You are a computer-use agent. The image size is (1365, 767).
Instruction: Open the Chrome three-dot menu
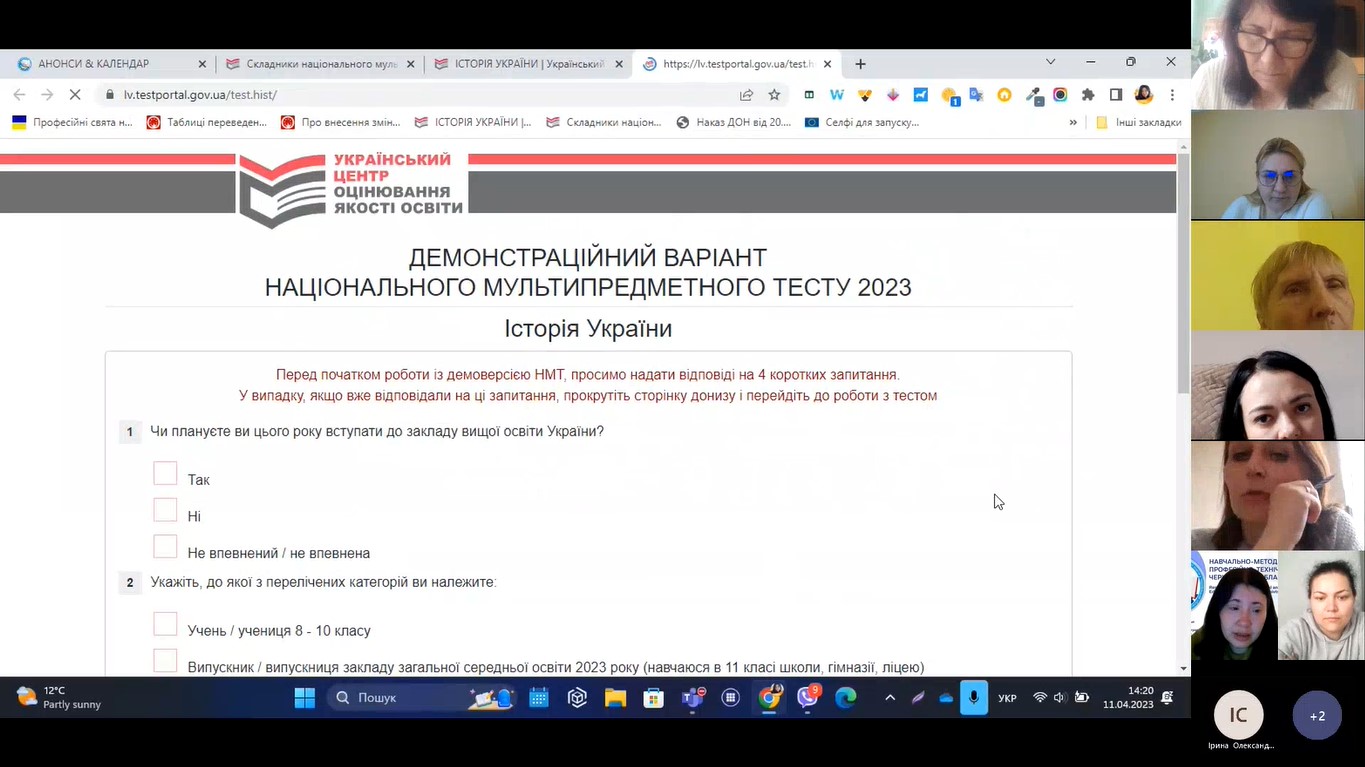coord(1172,95)
